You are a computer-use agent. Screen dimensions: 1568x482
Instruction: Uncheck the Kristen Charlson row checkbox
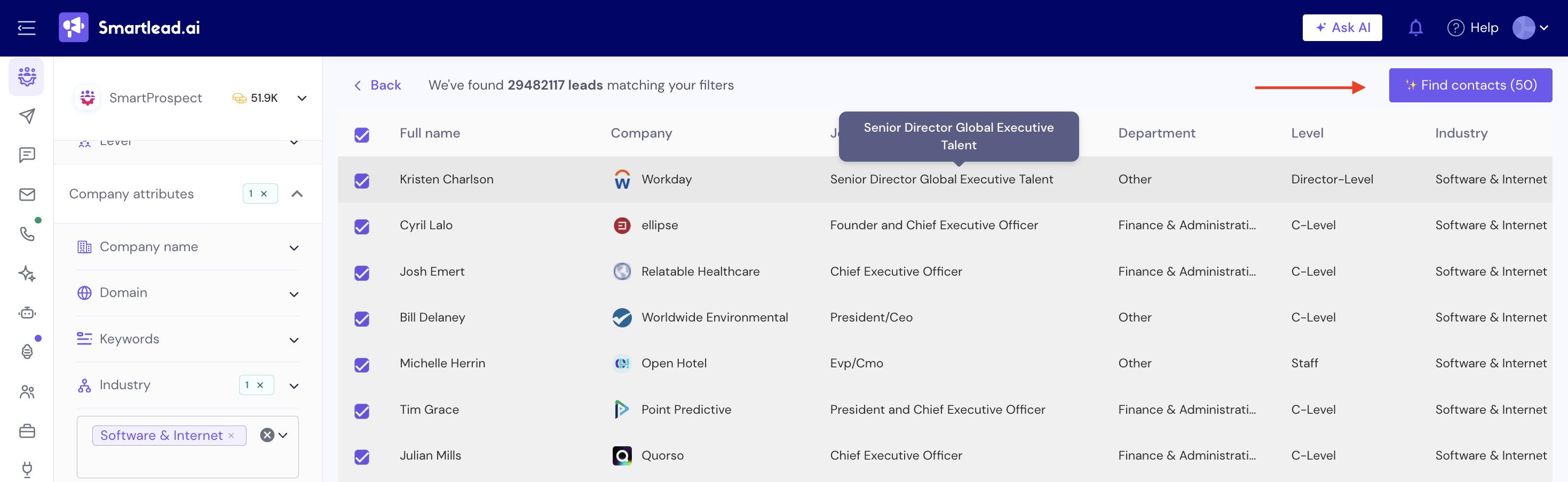[361, 181]
